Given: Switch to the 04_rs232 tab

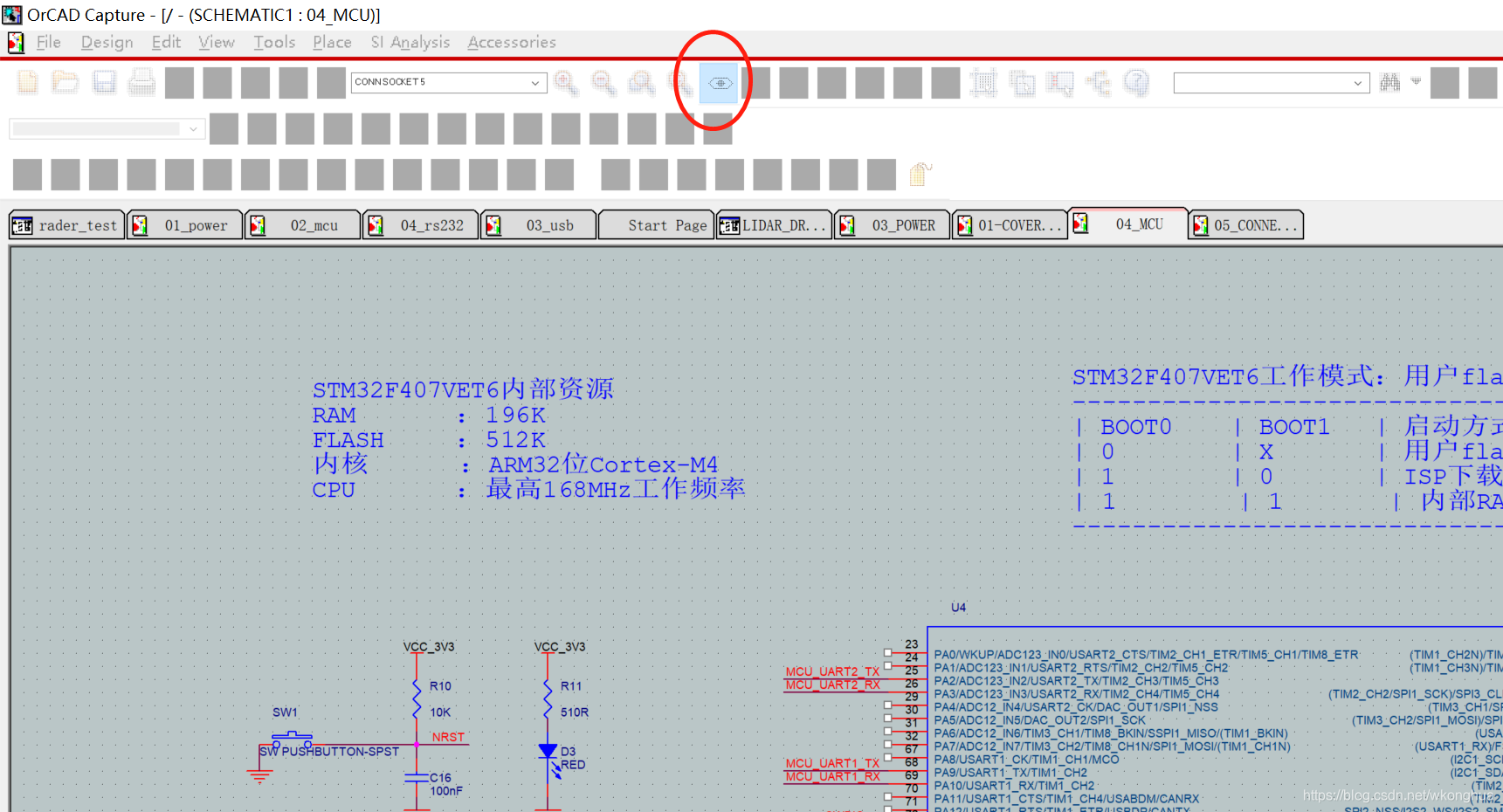Looking at the screenshot, I should tap(421, 225).
